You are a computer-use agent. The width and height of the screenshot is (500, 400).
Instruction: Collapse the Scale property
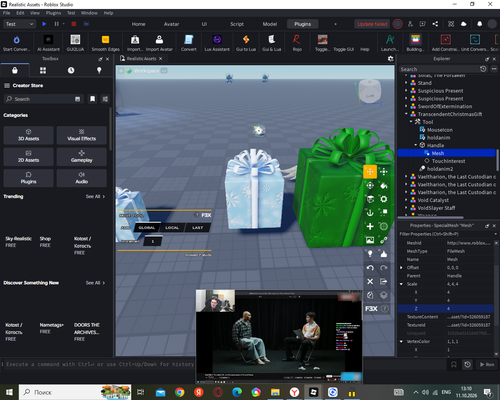(x=401, y=284)
